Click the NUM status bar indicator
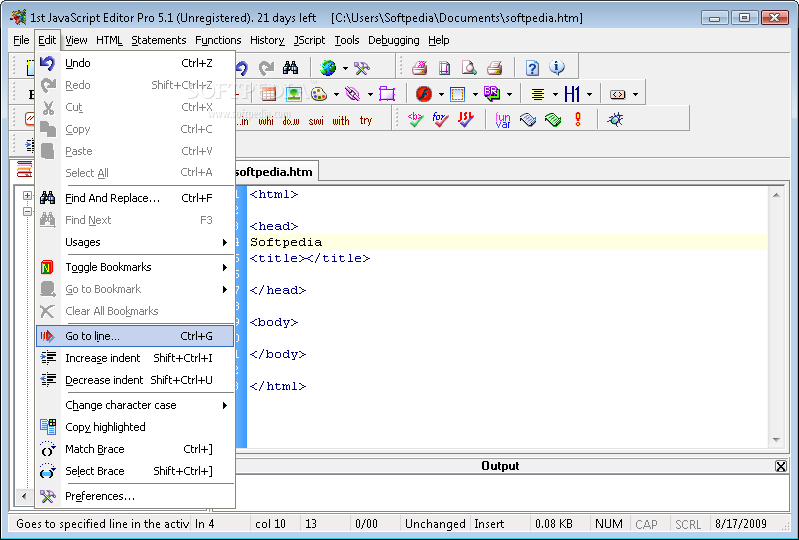 pyautogui.click(x=608, y=524)
